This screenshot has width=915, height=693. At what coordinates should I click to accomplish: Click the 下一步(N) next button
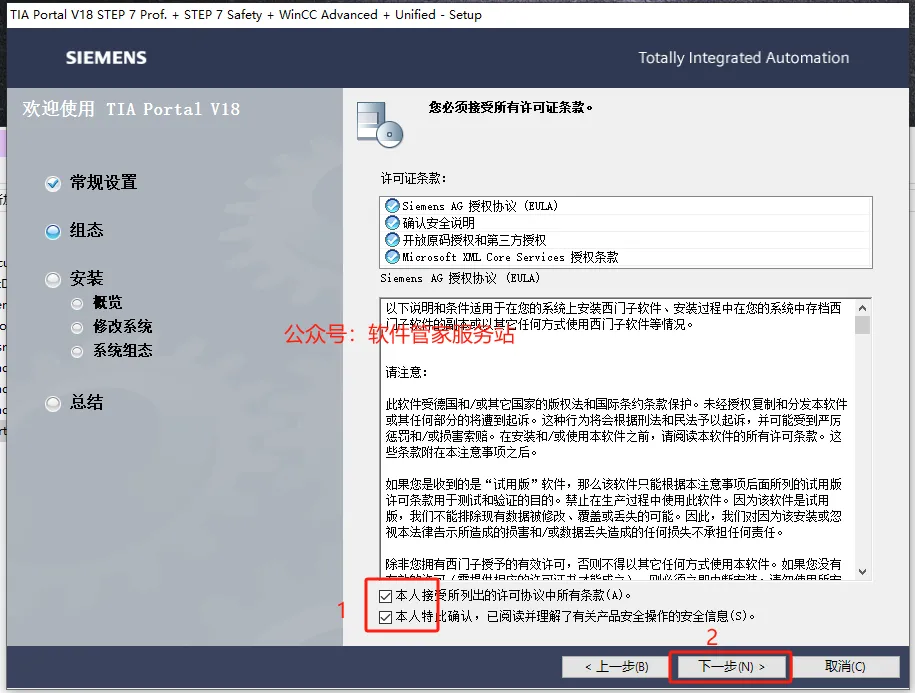tap(731, 666)
